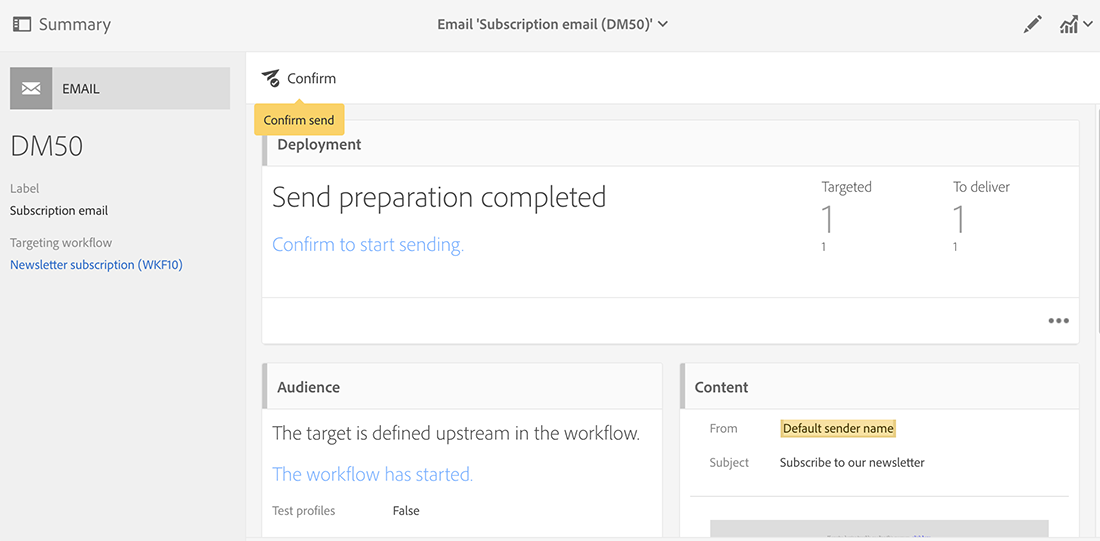Click the Targeted count number

827,218
